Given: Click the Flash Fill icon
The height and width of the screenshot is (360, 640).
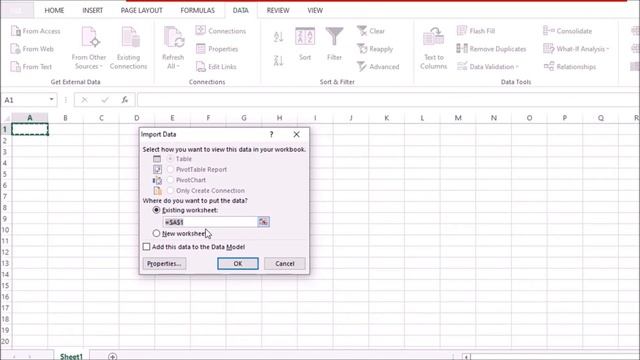Looking at the screenshot, I should 462,31.
